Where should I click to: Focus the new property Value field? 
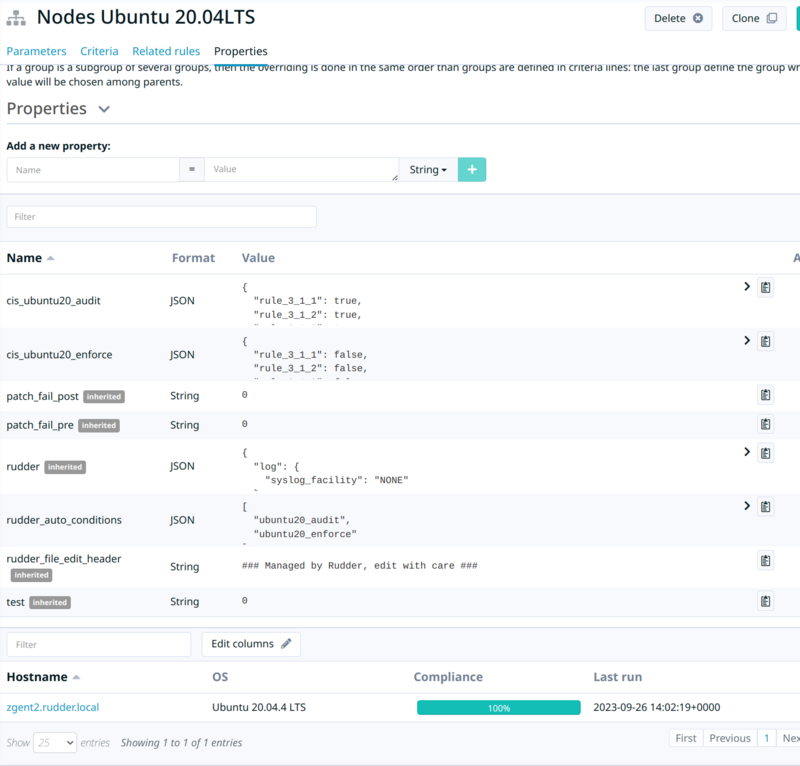pyautogui.click(x=301, y=169)
